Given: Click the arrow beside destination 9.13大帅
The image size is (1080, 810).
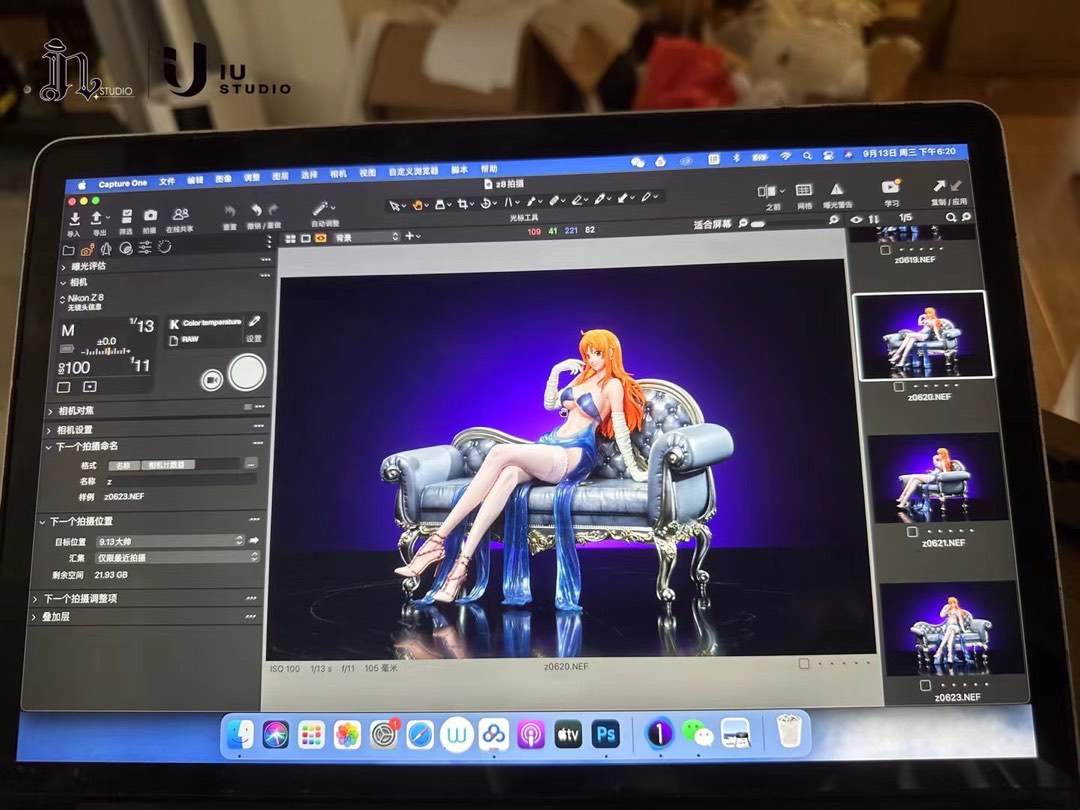Looking at the screenshot, I should click(x=253, y=540).
